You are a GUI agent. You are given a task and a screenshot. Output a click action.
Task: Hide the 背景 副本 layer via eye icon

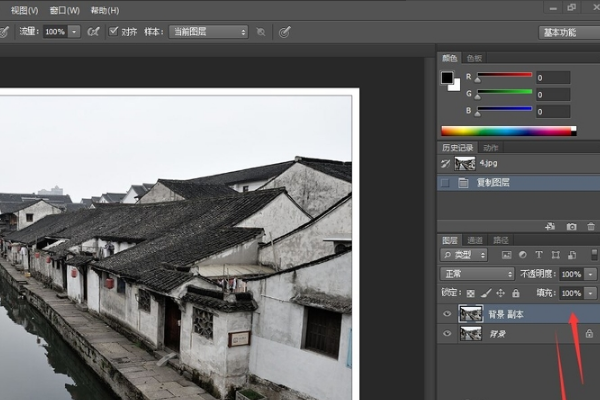[x=446, y=314]
